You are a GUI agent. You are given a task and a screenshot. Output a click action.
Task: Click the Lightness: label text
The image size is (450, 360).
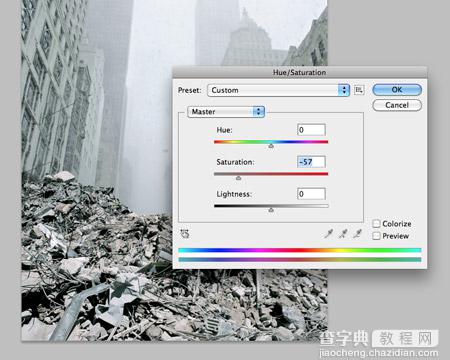tap(234, 194)
